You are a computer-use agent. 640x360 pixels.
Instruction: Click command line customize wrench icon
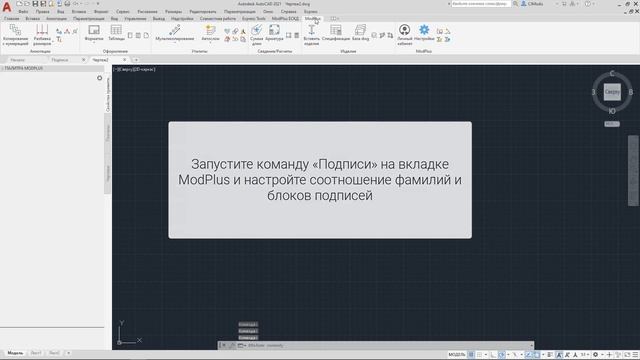coord(232,345)
